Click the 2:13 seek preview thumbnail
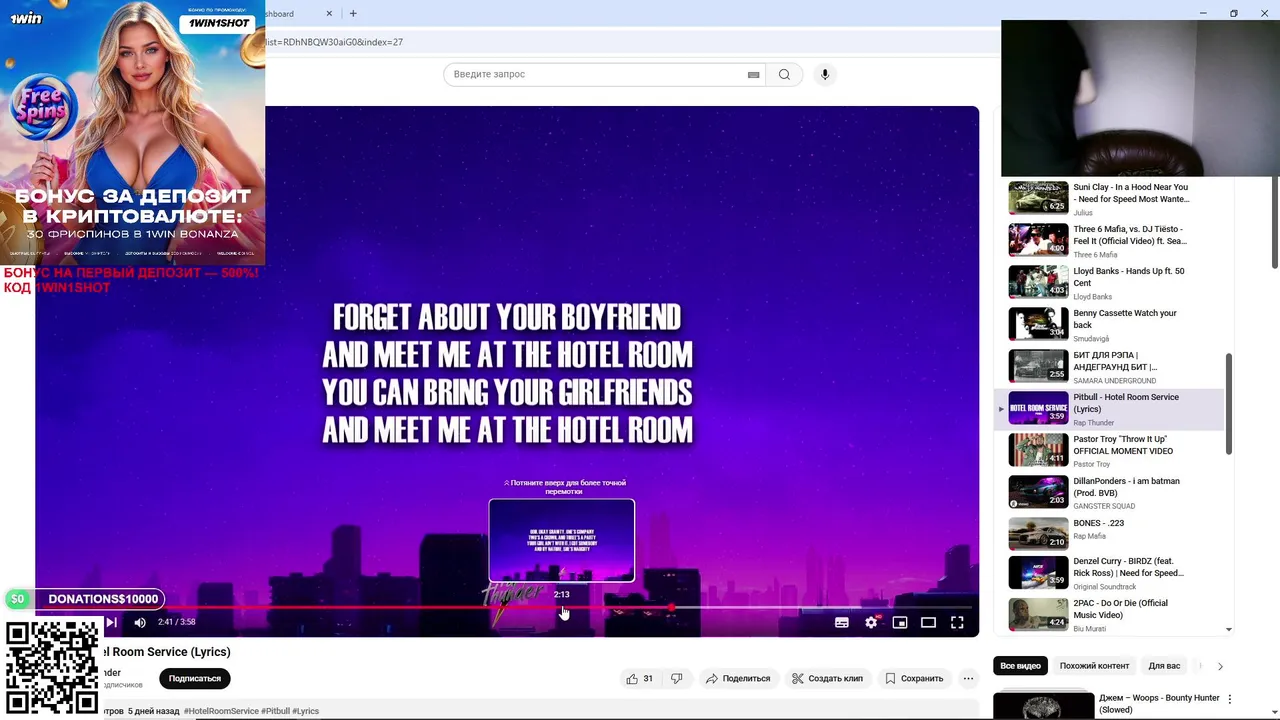 [562, 540]
